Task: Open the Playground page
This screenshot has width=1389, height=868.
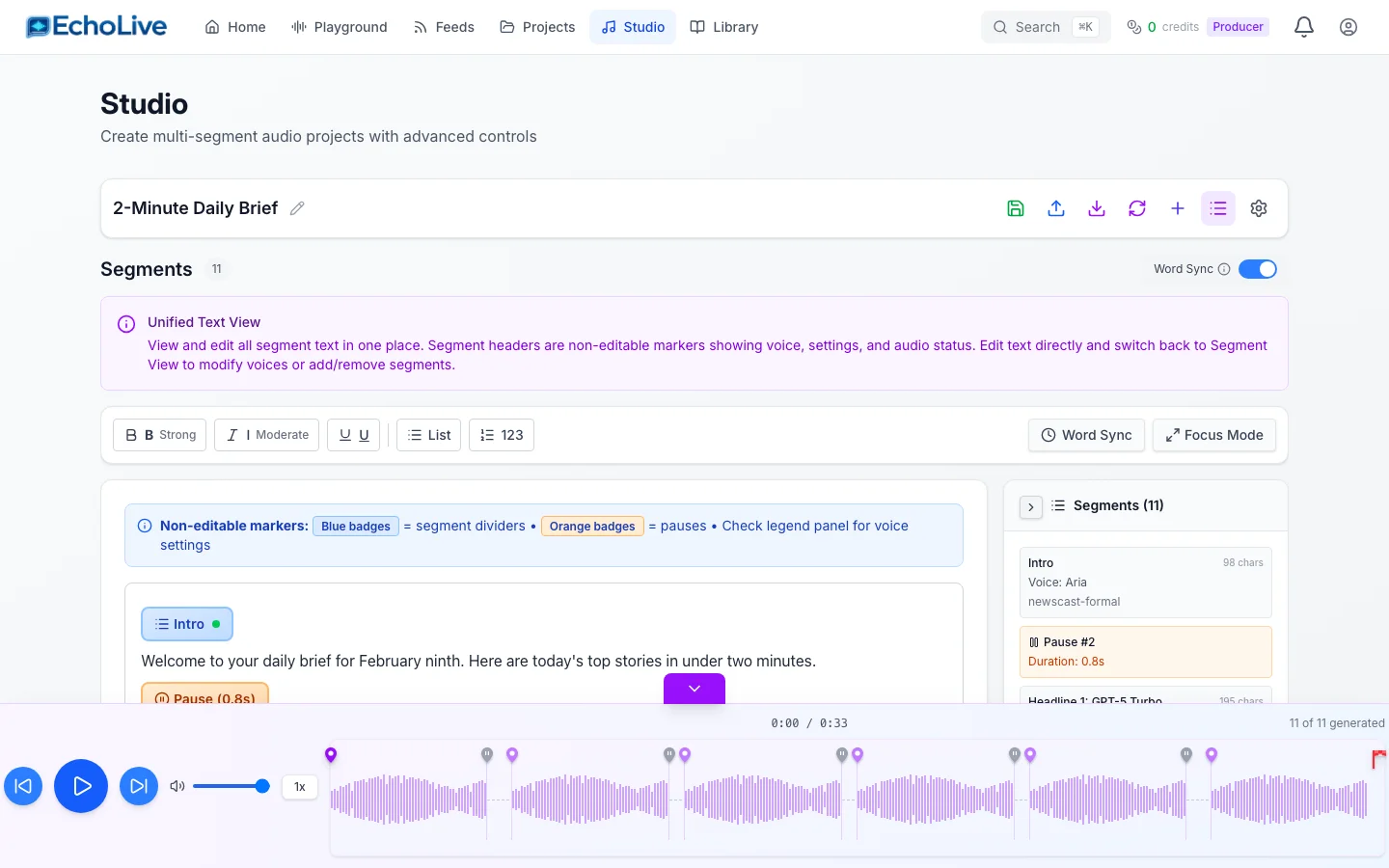Action: (340, 27)
